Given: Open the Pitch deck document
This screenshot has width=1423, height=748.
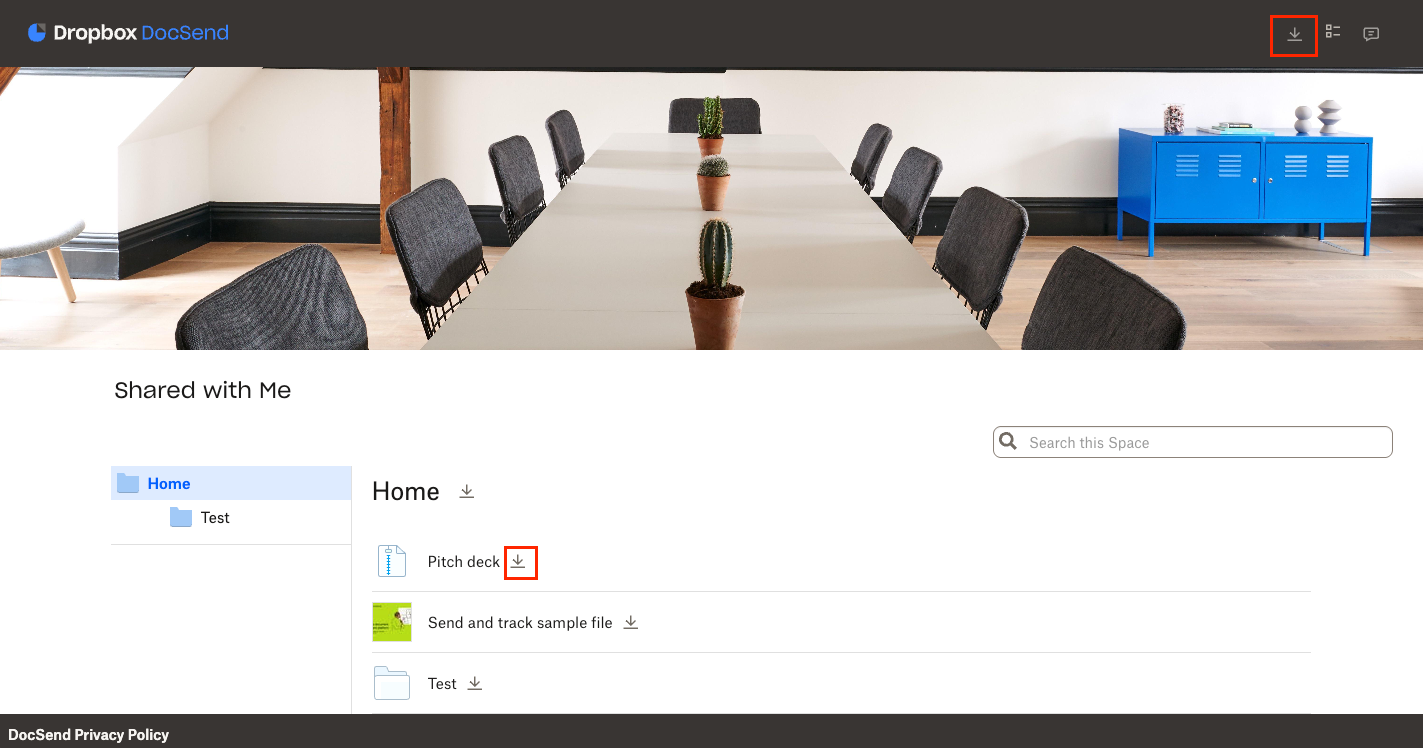Looking at the screenshot, I should click(464, 562).
